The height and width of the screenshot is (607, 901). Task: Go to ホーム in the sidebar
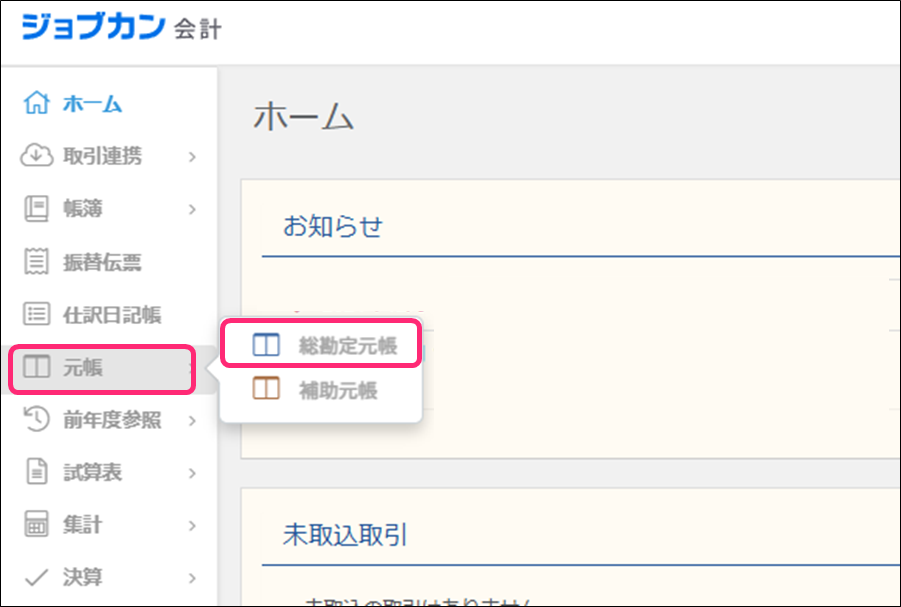click(x=92, y=103)
